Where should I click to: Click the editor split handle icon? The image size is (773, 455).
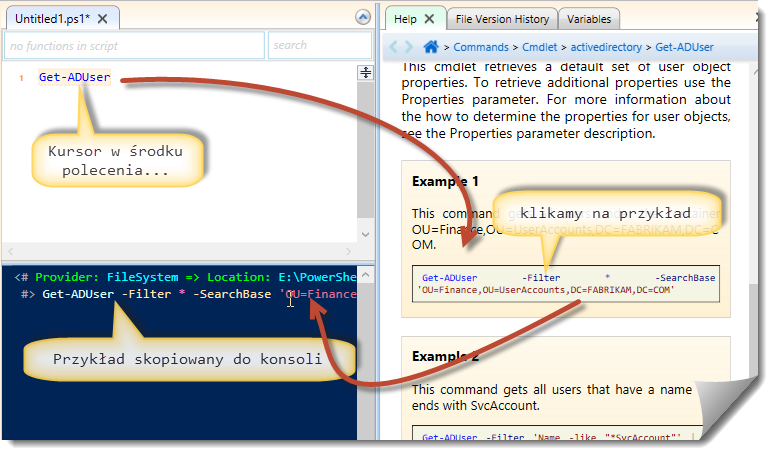tap(365, 73)
